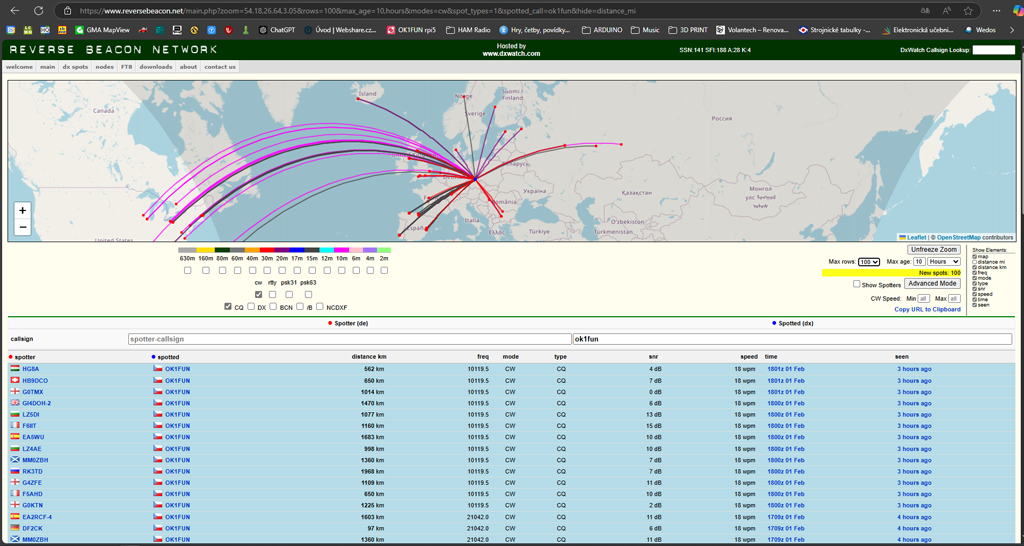
Task: Open the welcome tab
Action: 20,67
